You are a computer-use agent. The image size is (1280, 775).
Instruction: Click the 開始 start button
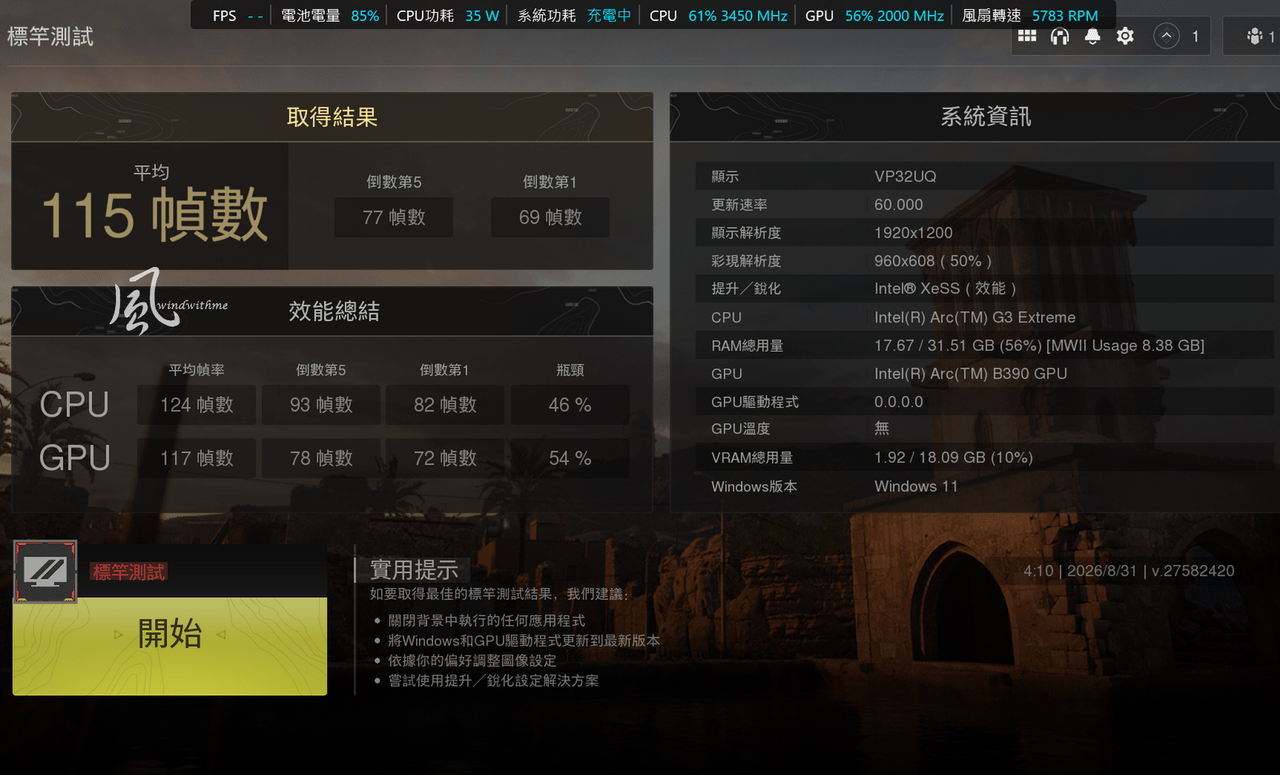pos(170,646)
